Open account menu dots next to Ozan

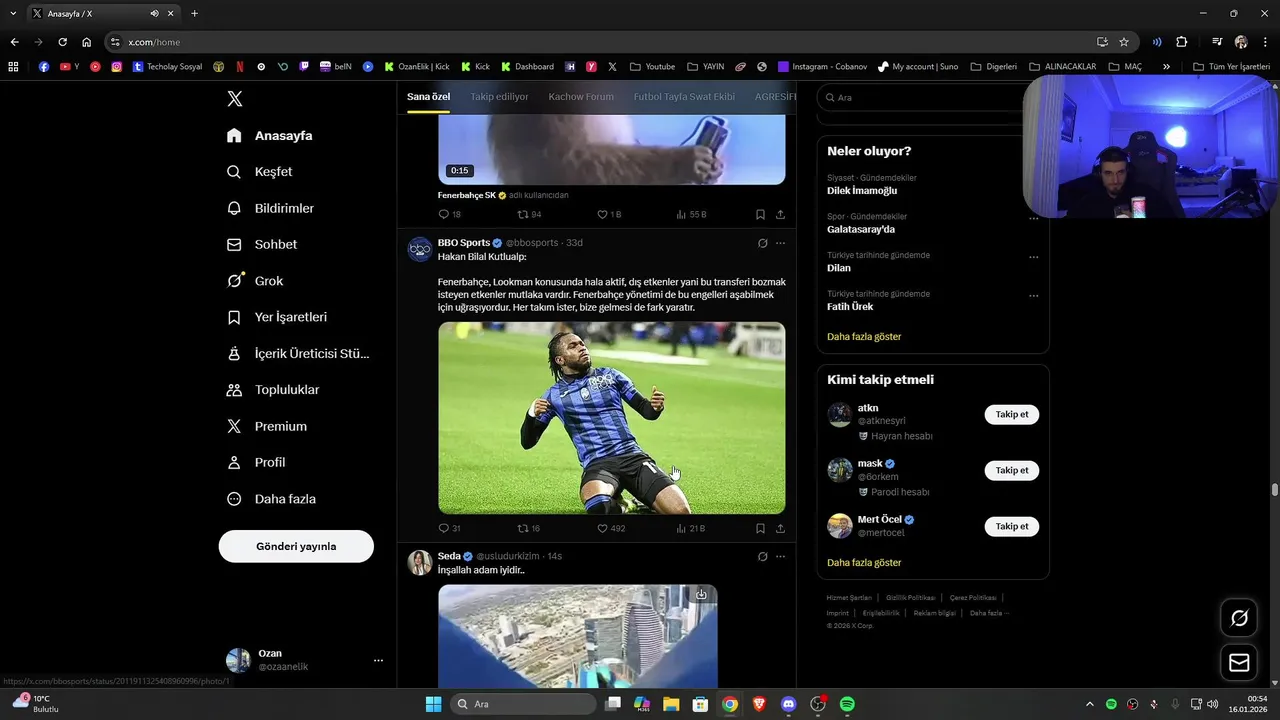[x=378, y=661]
